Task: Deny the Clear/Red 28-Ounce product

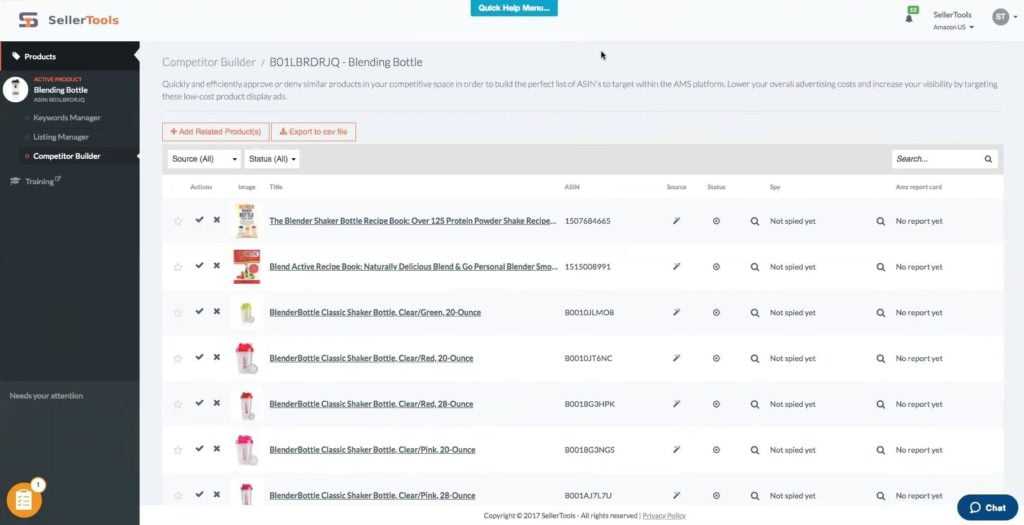Action: pyautogui.click(x=216, y=403)
